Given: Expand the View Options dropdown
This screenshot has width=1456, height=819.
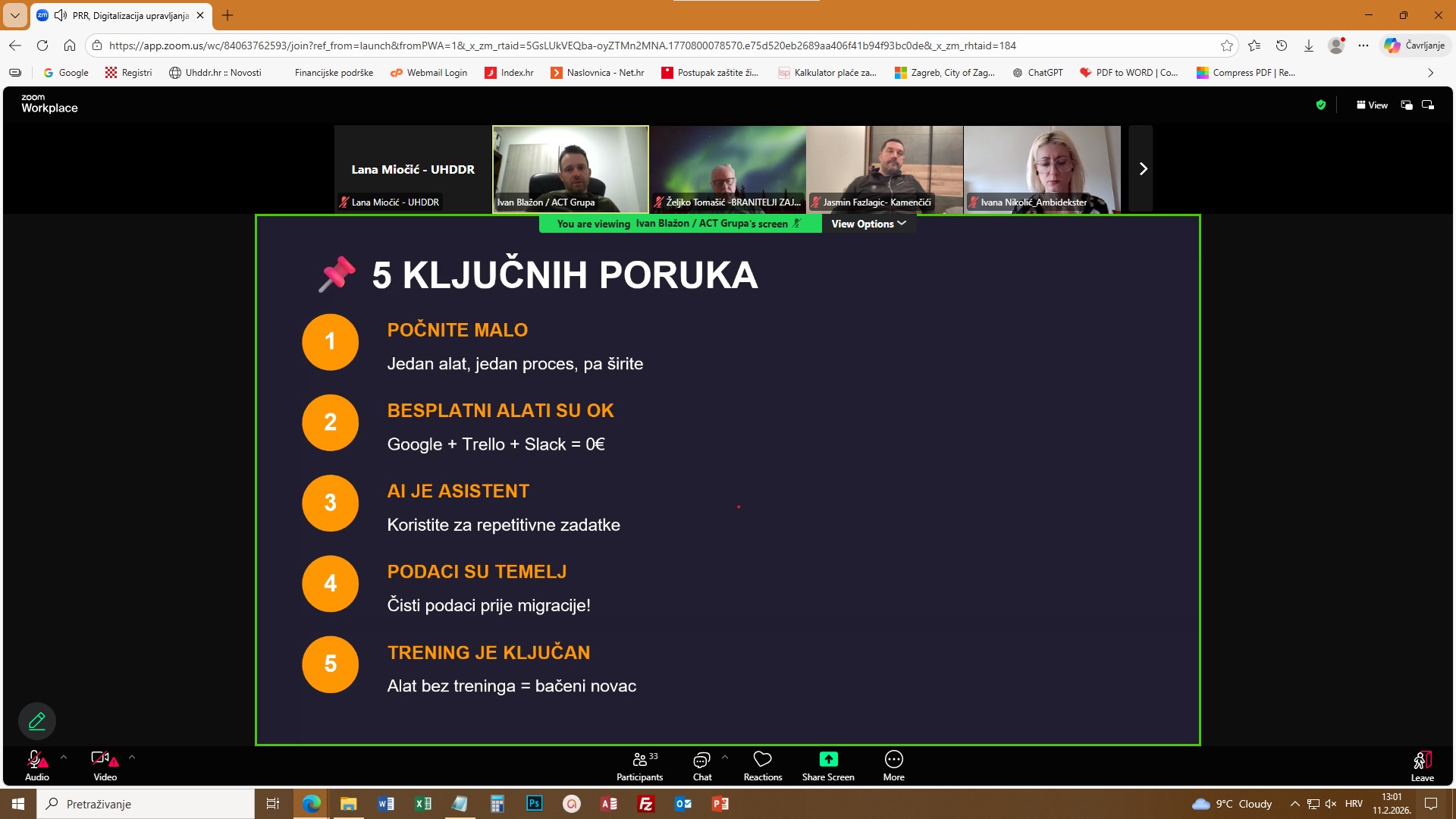Looking at the screenshot, I should [x=868, y=224].
